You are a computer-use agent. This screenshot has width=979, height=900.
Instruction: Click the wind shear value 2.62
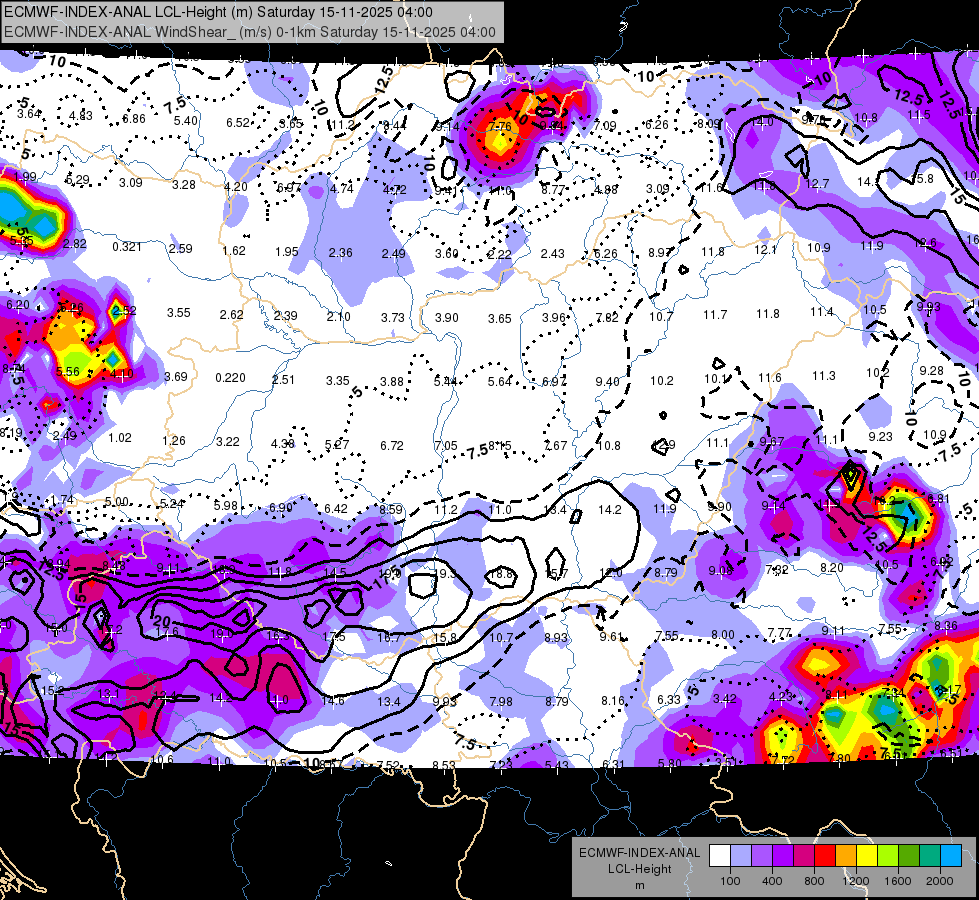tap(232, 314)
